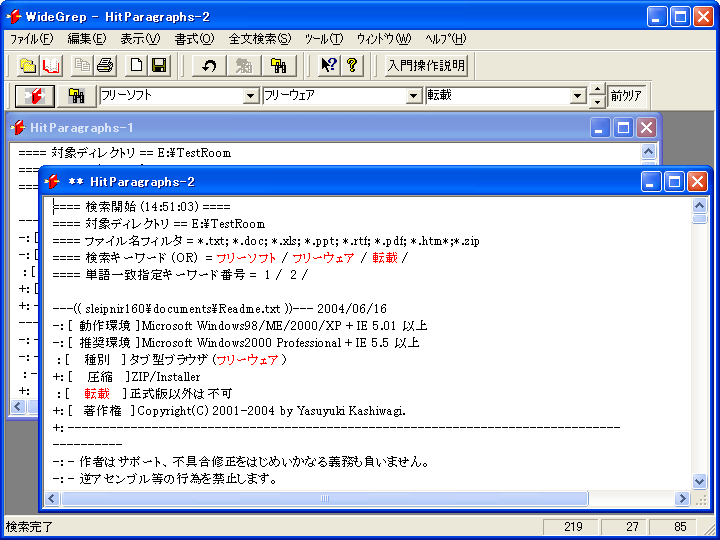The height and width of the screenshot is (540, 720).
Task: Click the open folder toolbar icon
Action: click(x=28, y=65)
